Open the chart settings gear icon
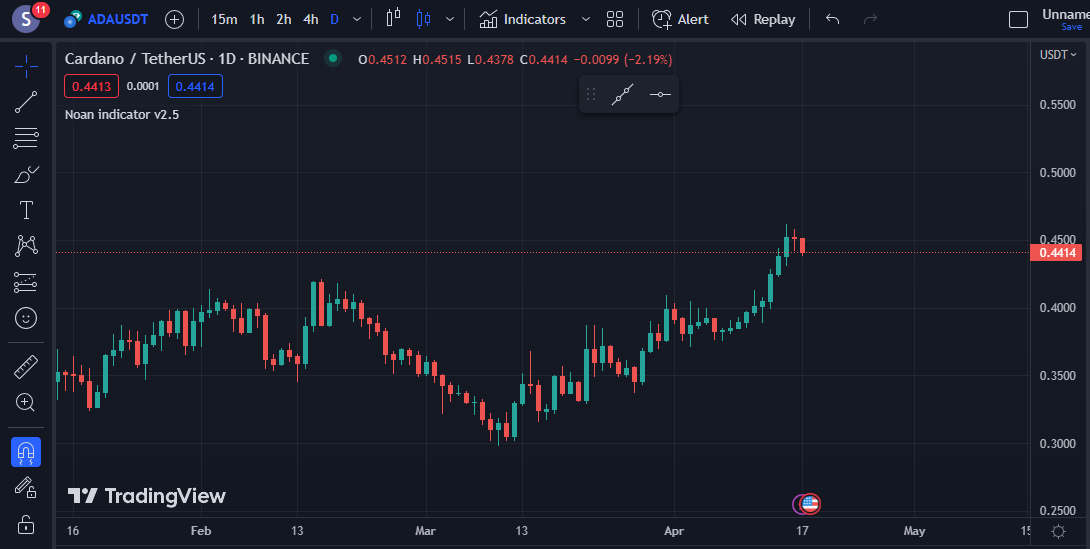The width and height of the screenshot is (1090, 549). pyautogui.click(x=1059, y=531)
